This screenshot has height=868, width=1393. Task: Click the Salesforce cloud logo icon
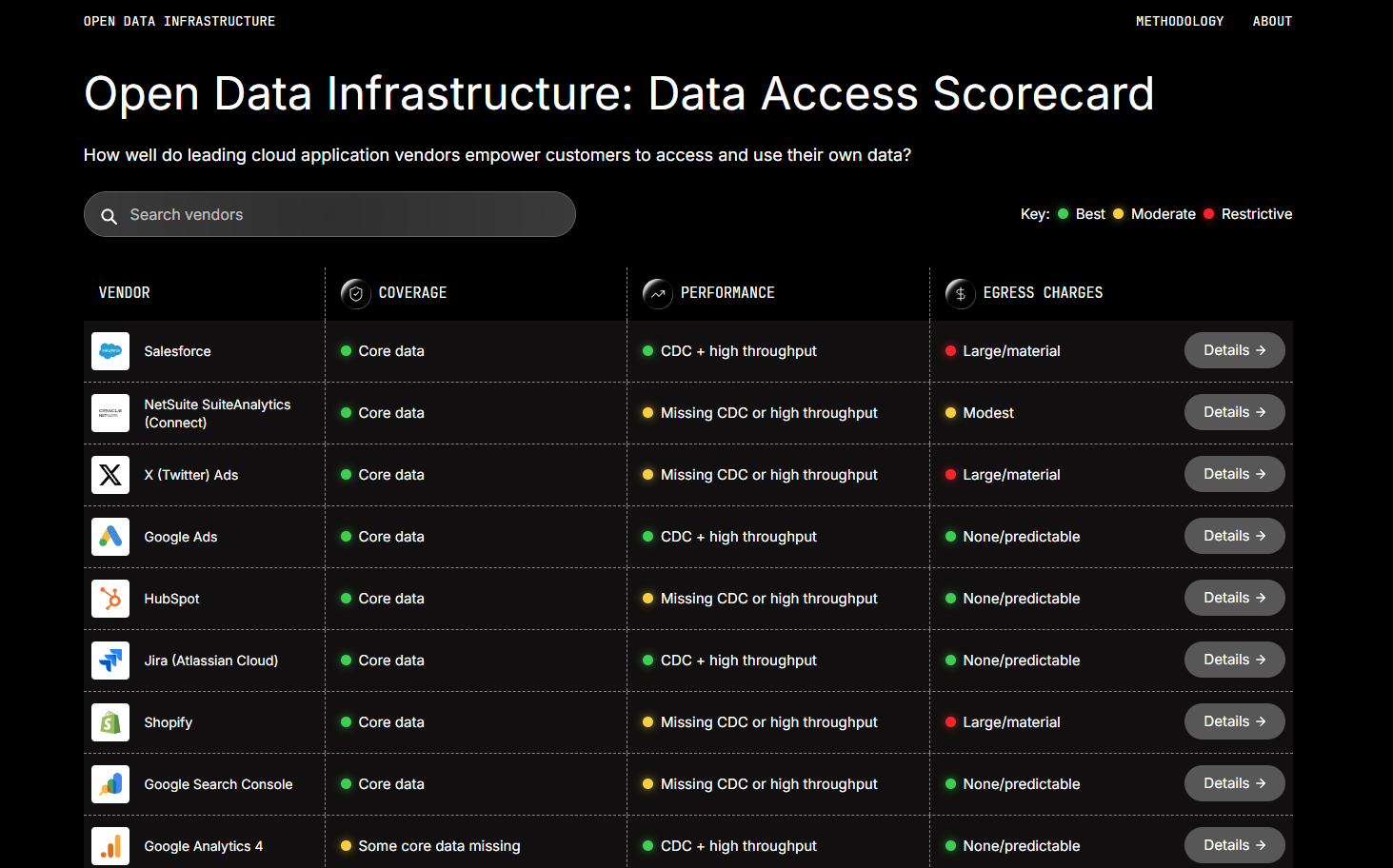click(x=110, y=351)
